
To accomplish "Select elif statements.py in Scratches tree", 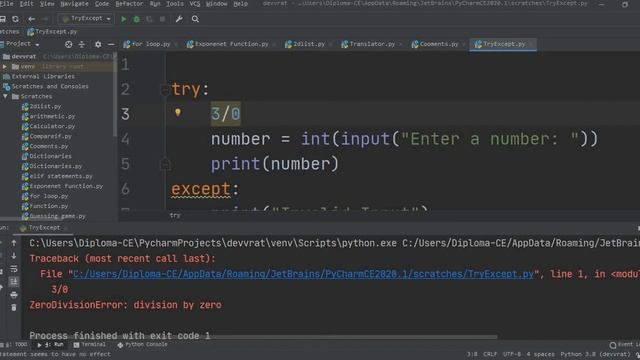I will point(61,176).
